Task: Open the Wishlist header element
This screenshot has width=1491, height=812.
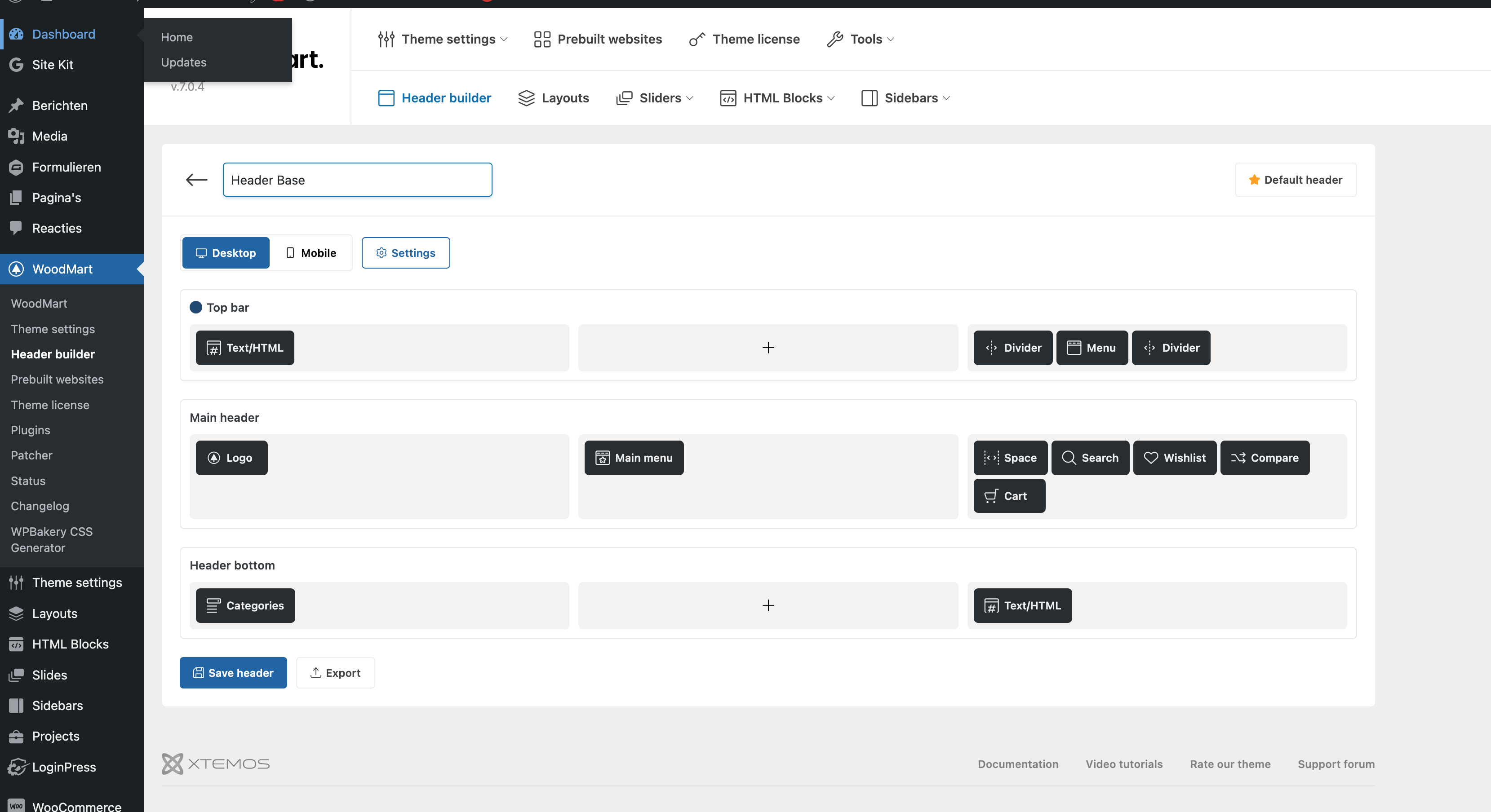Action: coord(1174,458)
